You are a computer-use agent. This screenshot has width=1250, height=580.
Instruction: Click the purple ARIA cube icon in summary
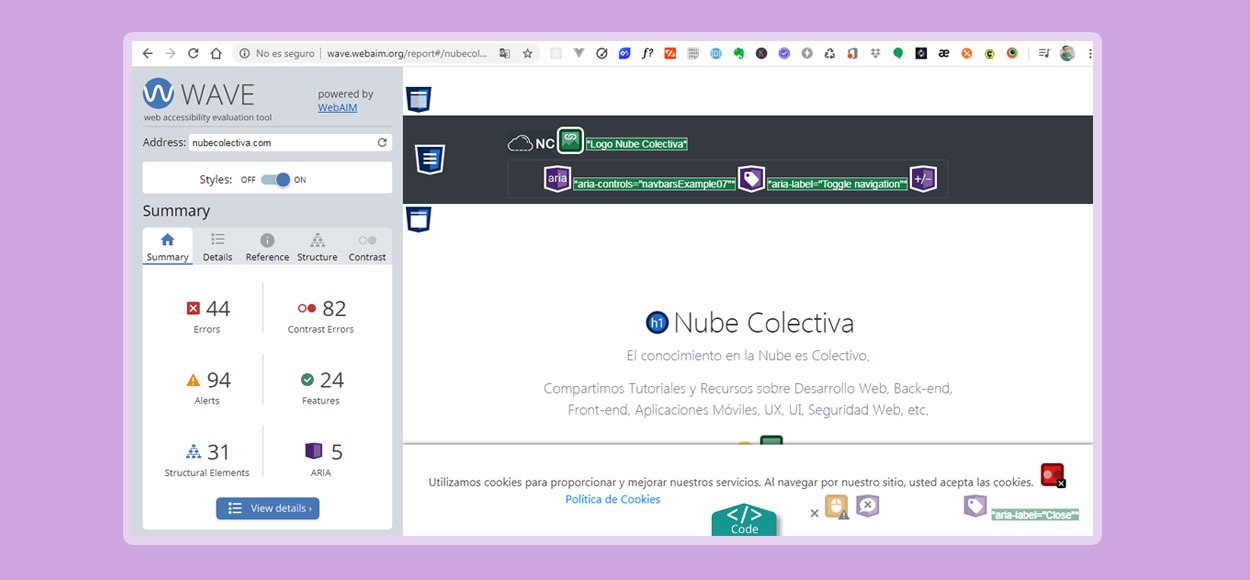pyautogui.click(x=313, y=451)
